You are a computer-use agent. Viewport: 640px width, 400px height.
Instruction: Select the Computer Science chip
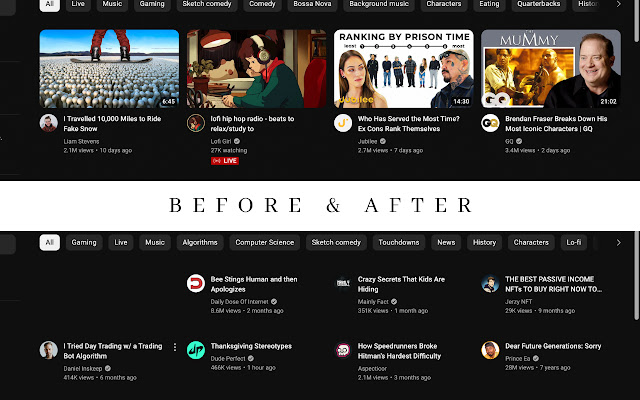264,242
